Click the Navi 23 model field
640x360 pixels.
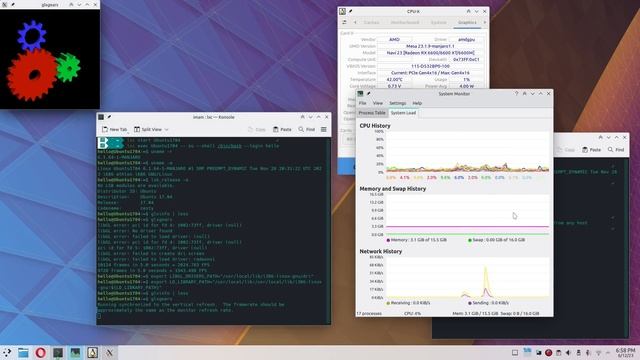430,53
